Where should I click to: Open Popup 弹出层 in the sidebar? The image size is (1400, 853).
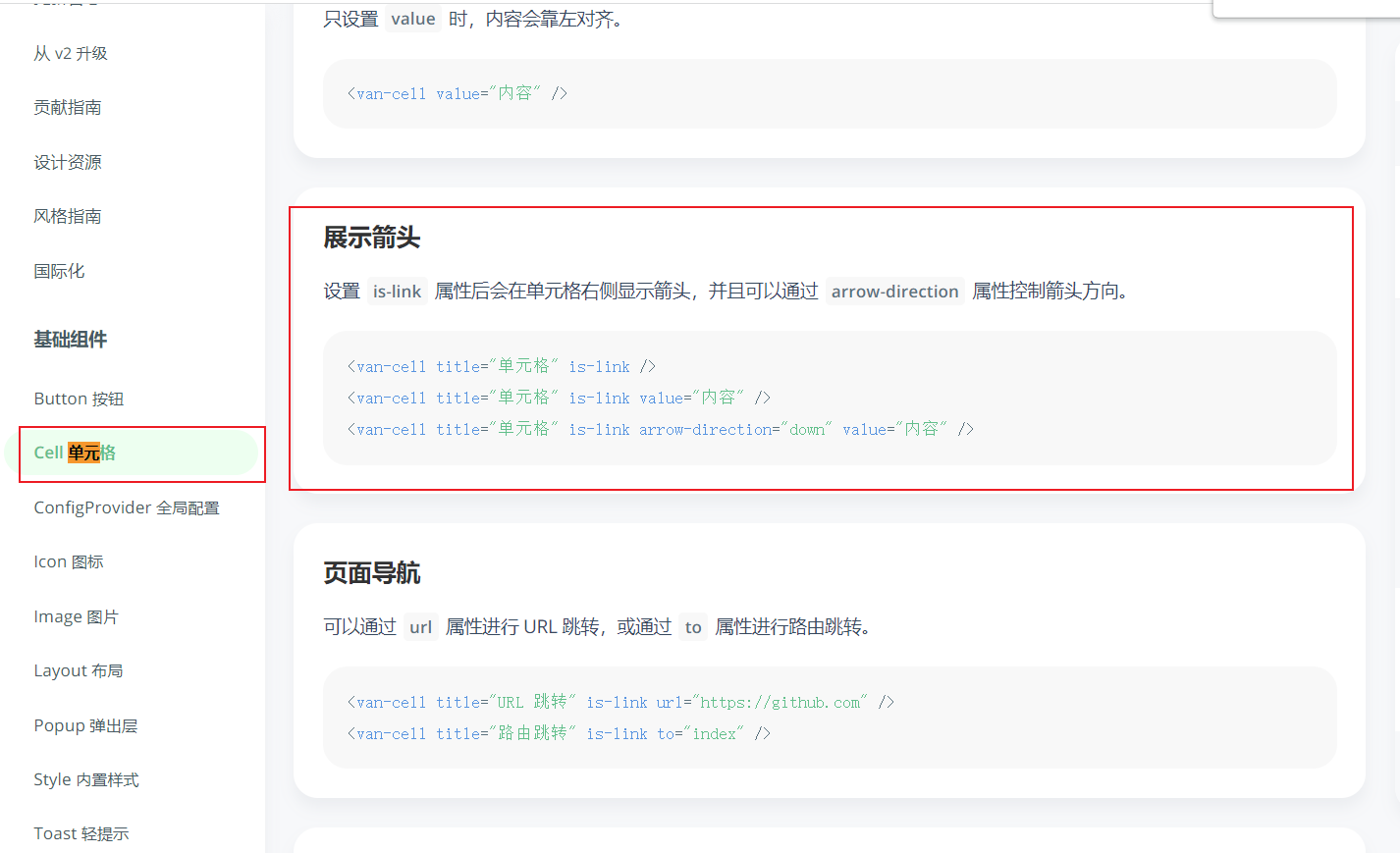click(x=85, y=725)
